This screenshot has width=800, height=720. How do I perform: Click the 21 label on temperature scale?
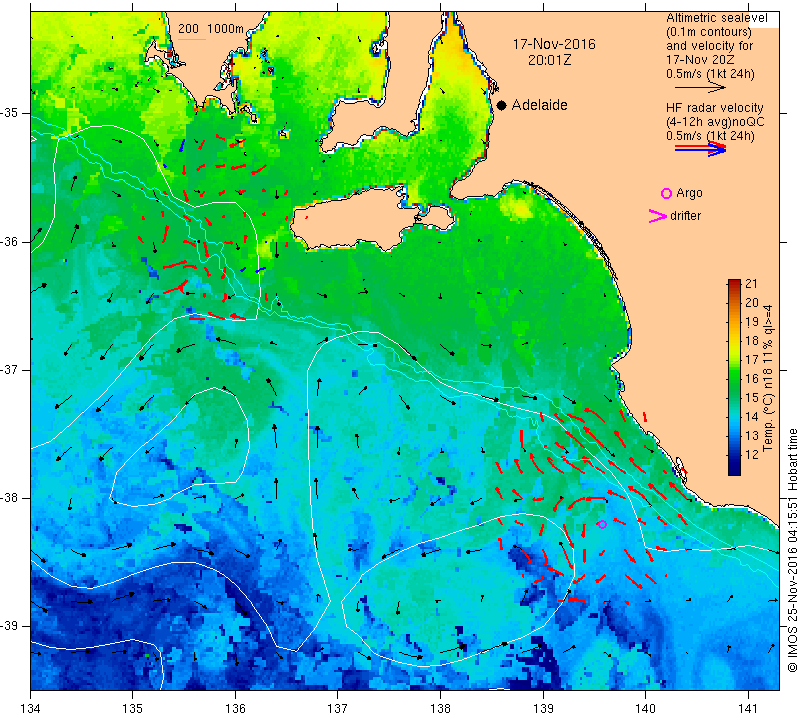(x=752, y=284)
